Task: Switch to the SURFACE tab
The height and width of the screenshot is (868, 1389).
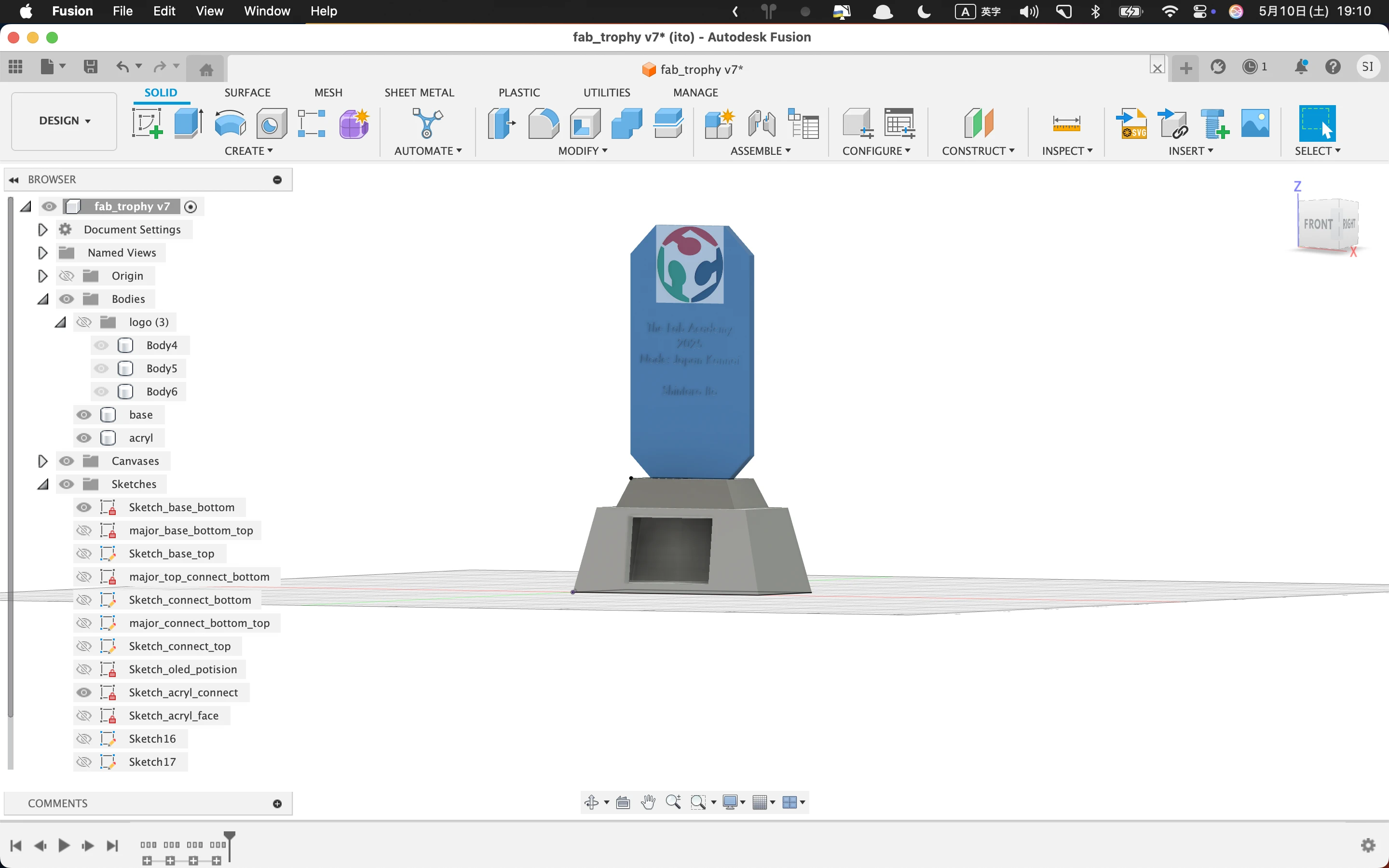Action: pyautogui.click(x=247, y=93)
